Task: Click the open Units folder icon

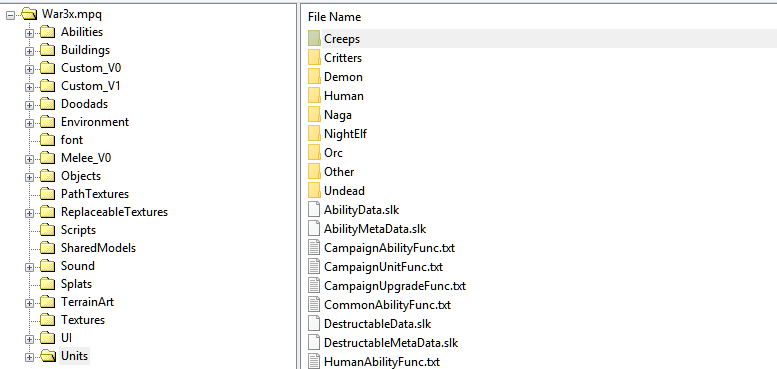Action: coord(48,356)
